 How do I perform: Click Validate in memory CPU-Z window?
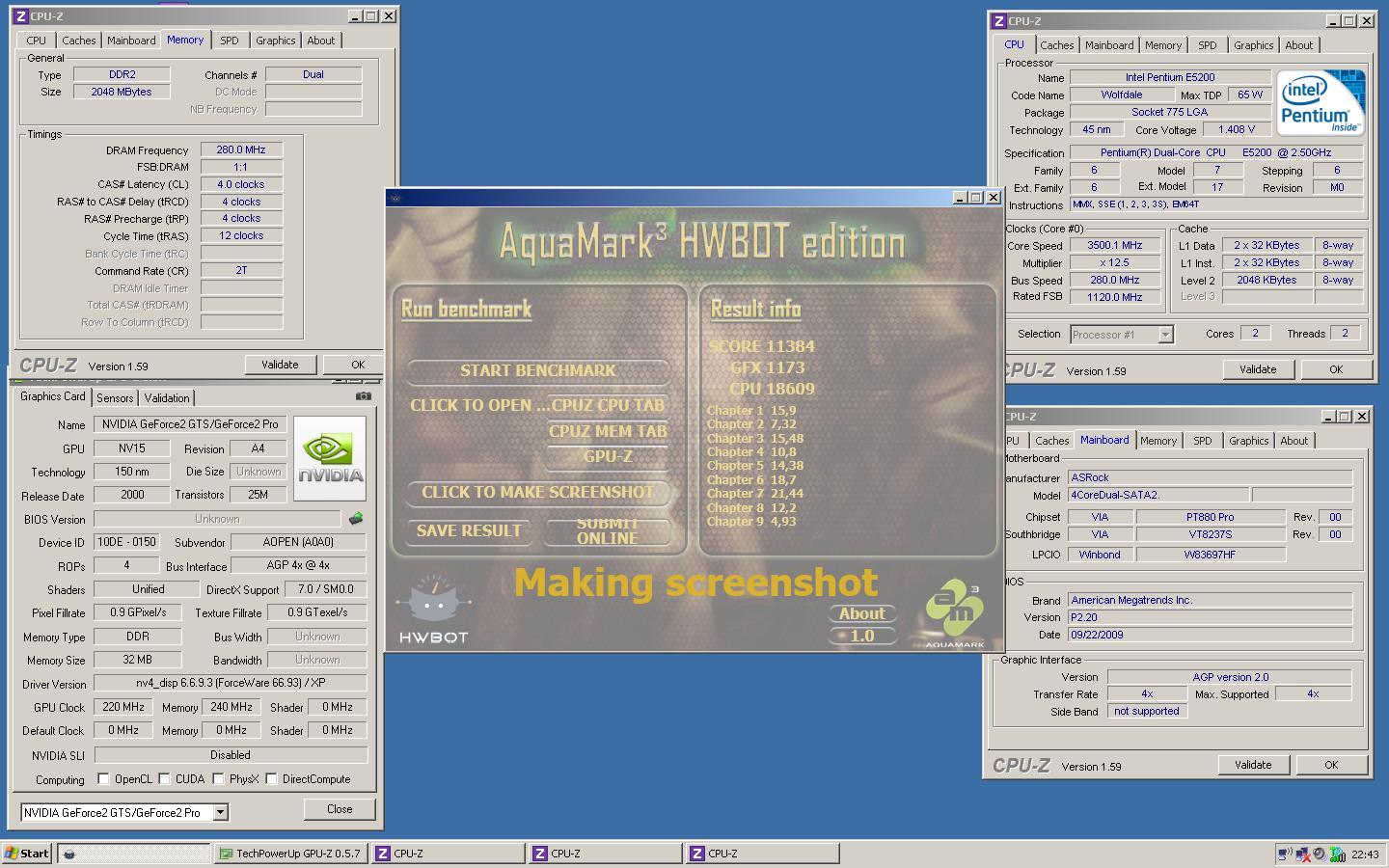coord(280,365)
